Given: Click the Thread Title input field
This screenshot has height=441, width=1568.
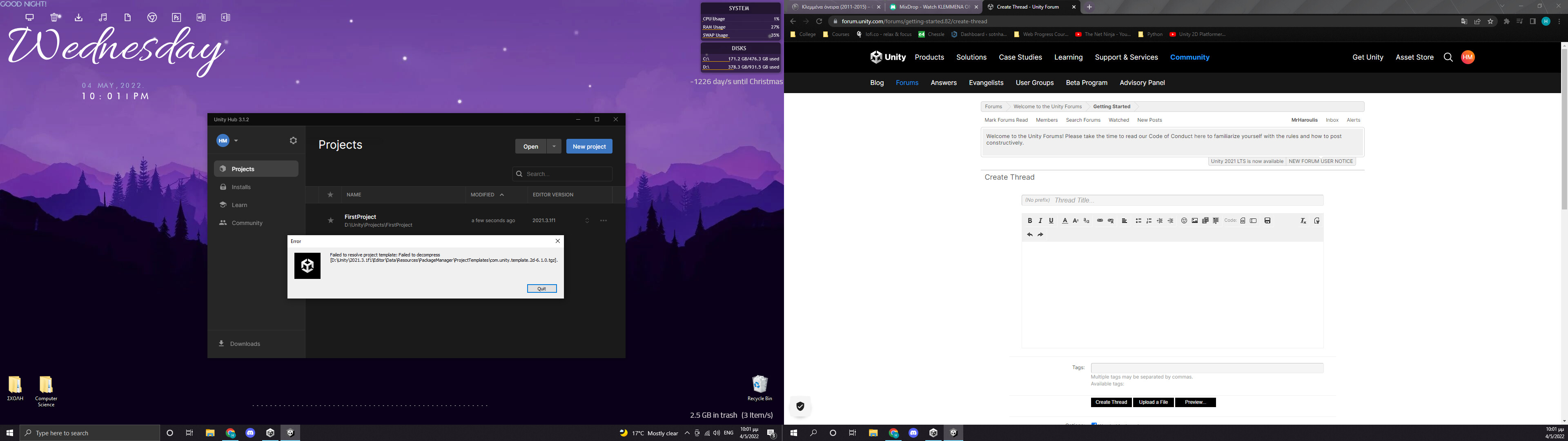Looking at the screenshot, I should pos(1187,200).
